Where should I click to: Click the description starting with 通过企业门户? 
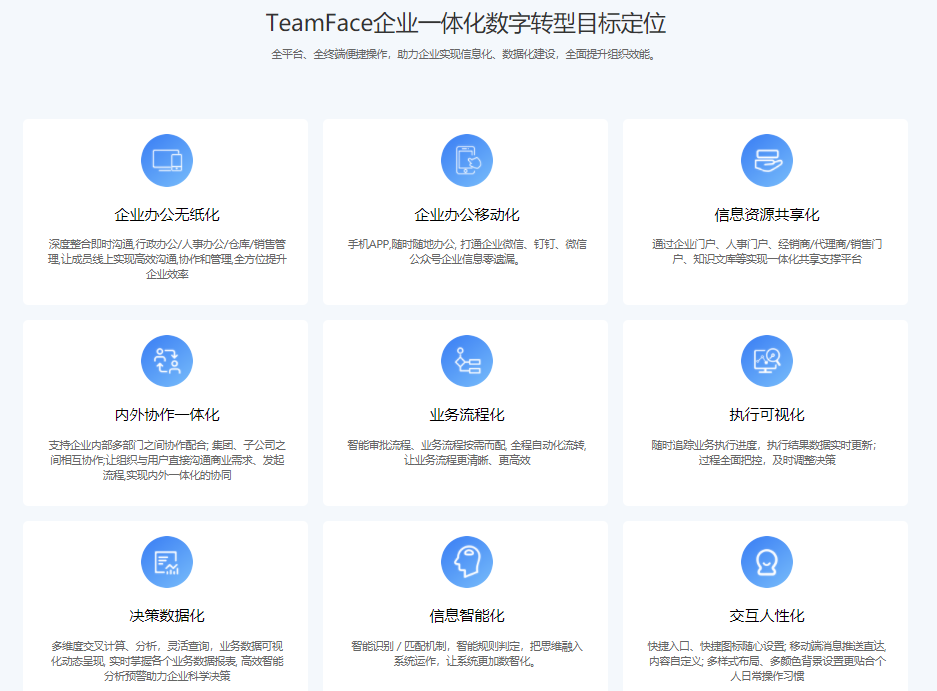click(767, 252)
